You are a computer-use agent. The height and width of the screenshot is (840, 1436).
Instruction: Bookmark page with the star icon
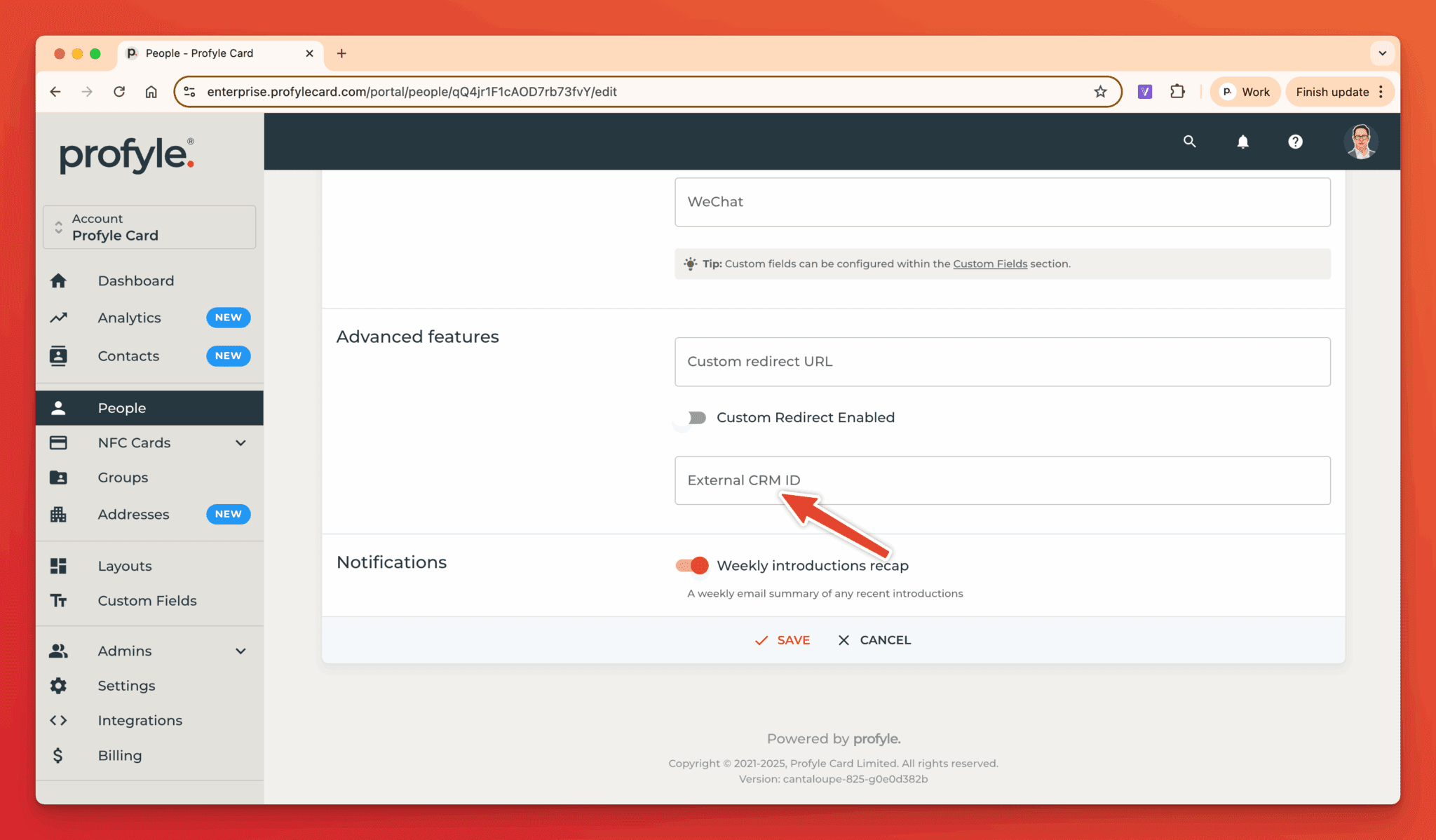click(1100, 92)
